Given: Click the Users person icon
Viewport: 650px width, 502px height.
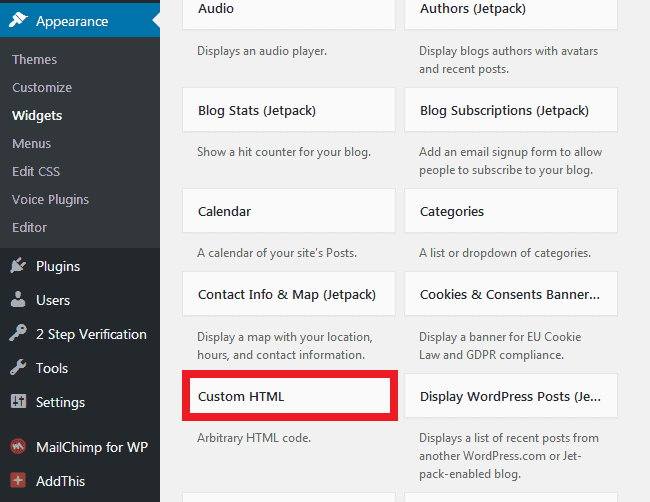Looking at the screenshot, I should (18, 299).
